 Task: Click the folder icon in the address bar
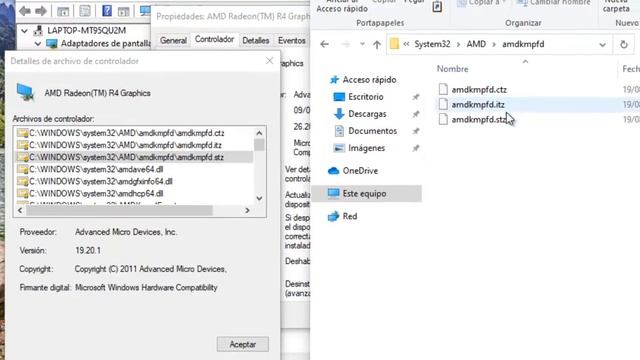coord(394,44)
